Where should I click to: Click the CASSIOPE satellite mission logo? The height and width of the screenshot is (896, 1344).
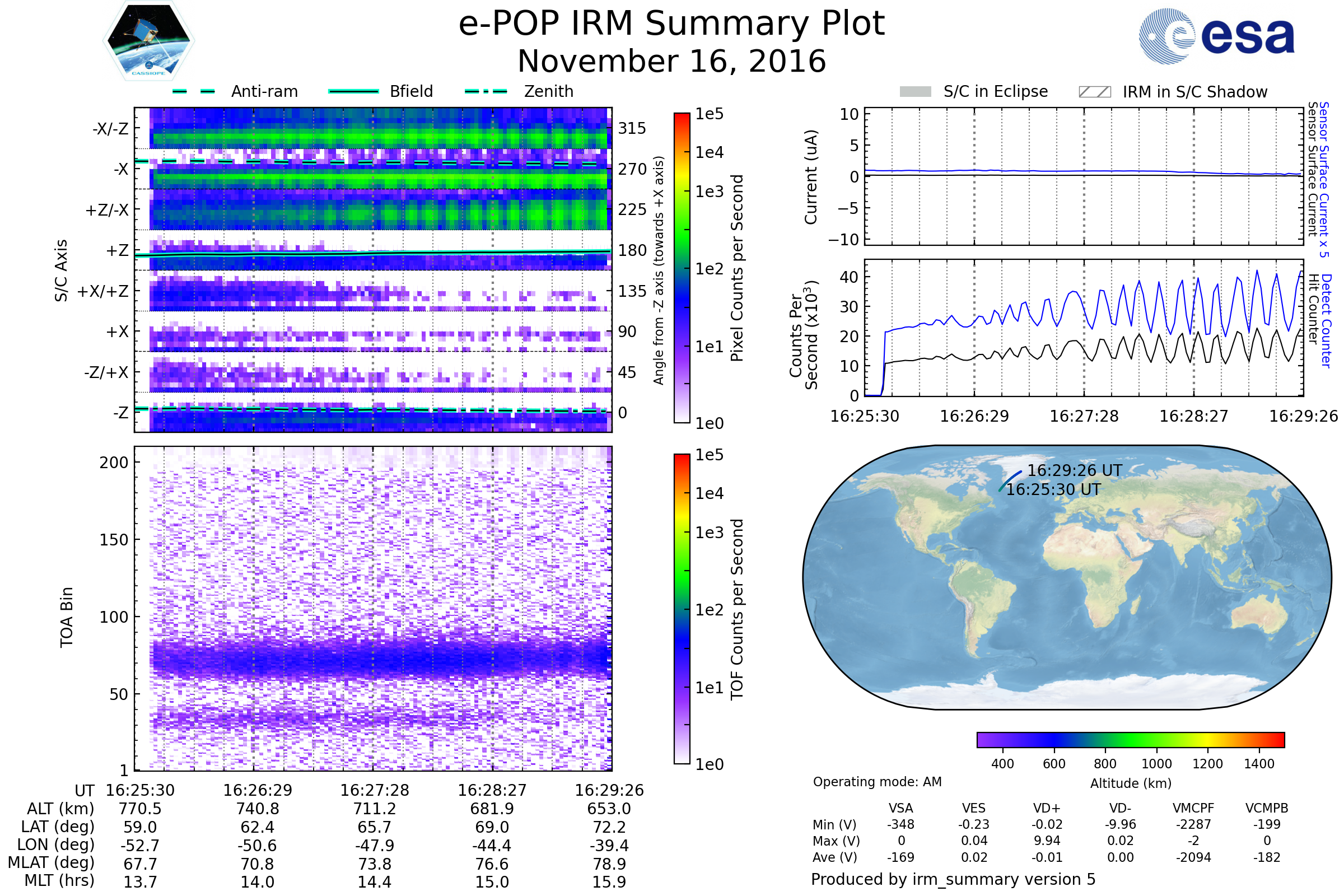[148, 41]
